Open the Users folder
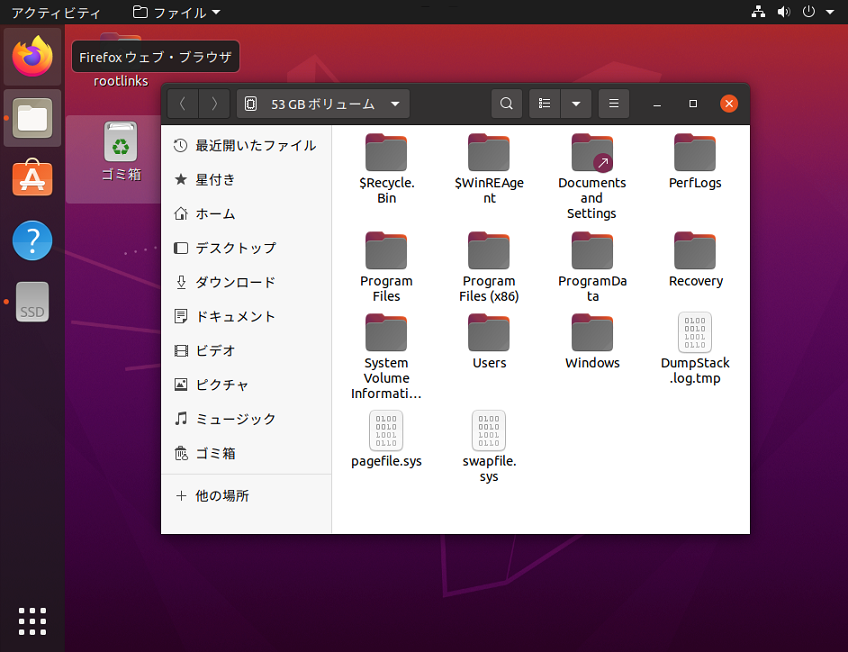This screenshot has height=652, width=848. pos(489,341)
